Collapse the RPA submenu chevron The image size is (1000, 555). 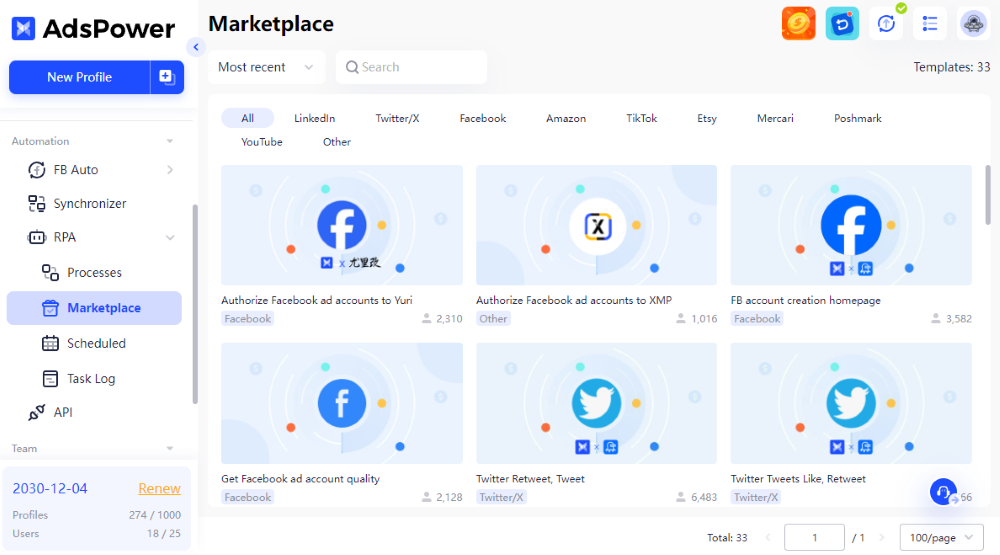[x=170, y=237]
